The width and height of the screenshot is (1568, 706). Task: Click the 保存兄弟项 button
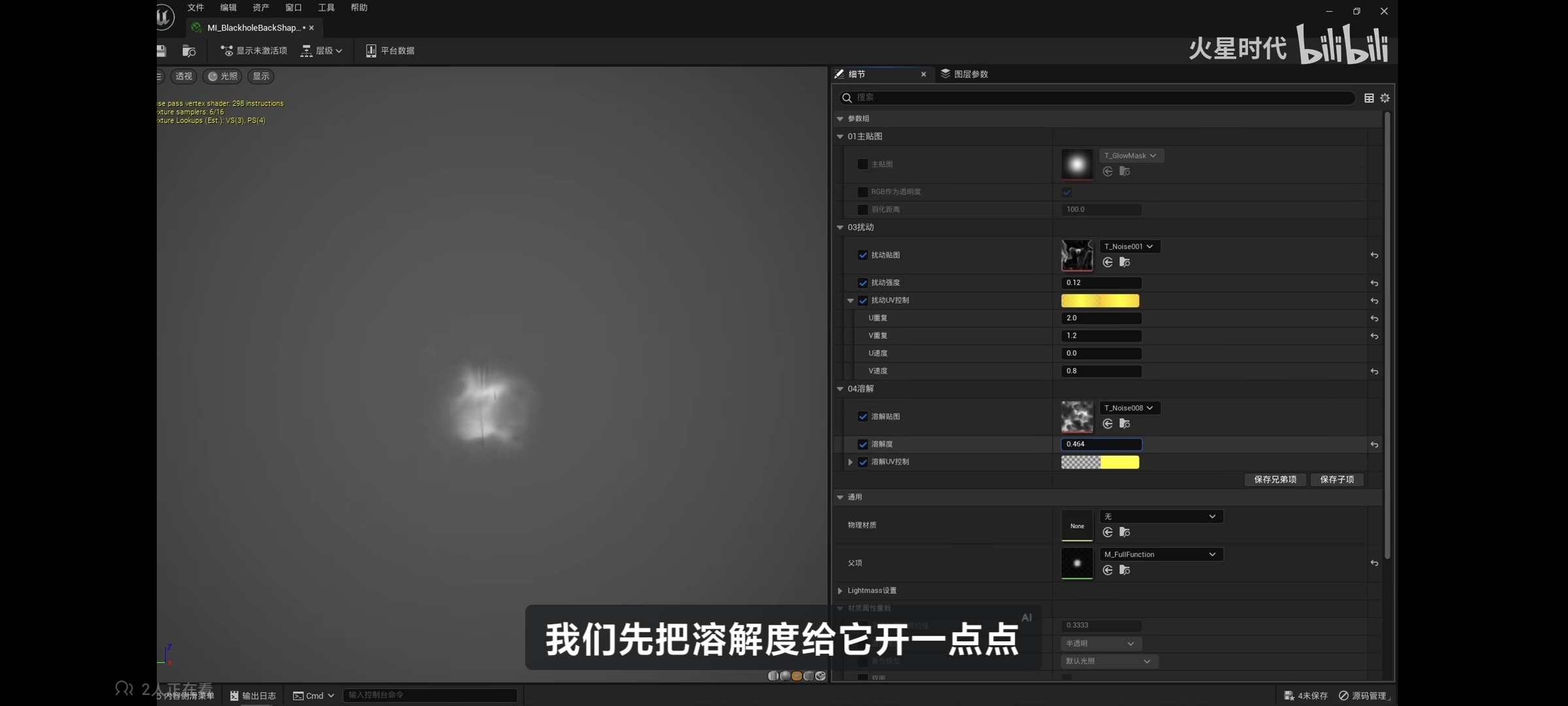(1275, 479)
